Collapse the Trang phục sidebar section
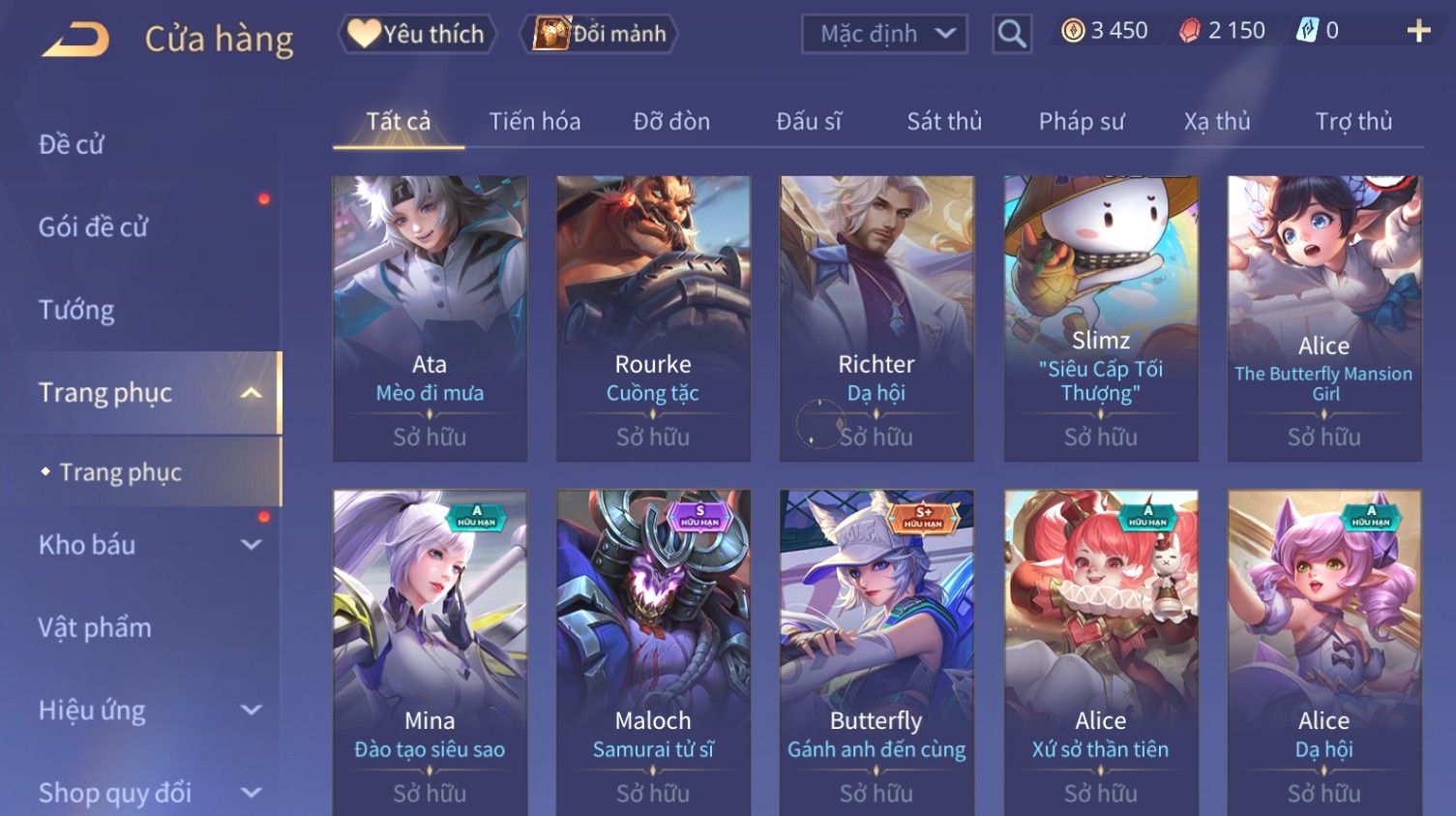Viewport: 1456px width, 816px height. [x=251, y=393]
